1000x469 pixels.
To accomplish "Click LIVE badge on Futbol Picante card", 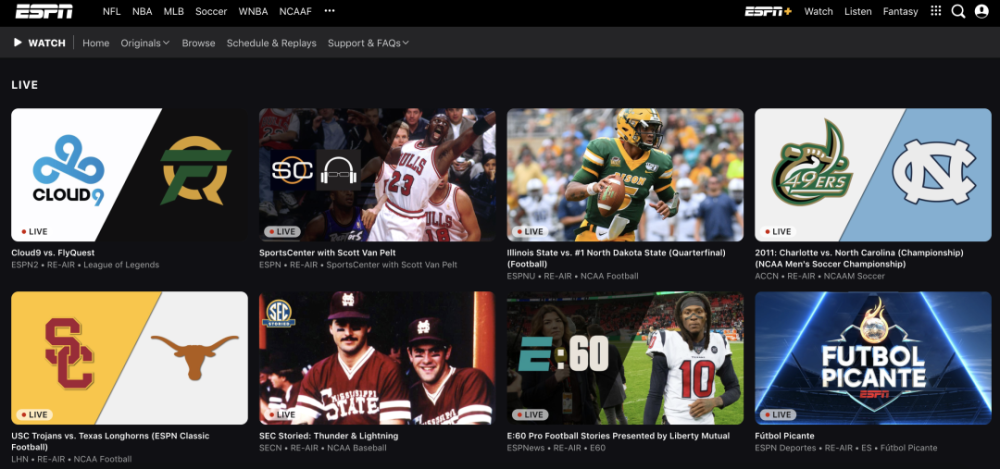I will 778,415.
